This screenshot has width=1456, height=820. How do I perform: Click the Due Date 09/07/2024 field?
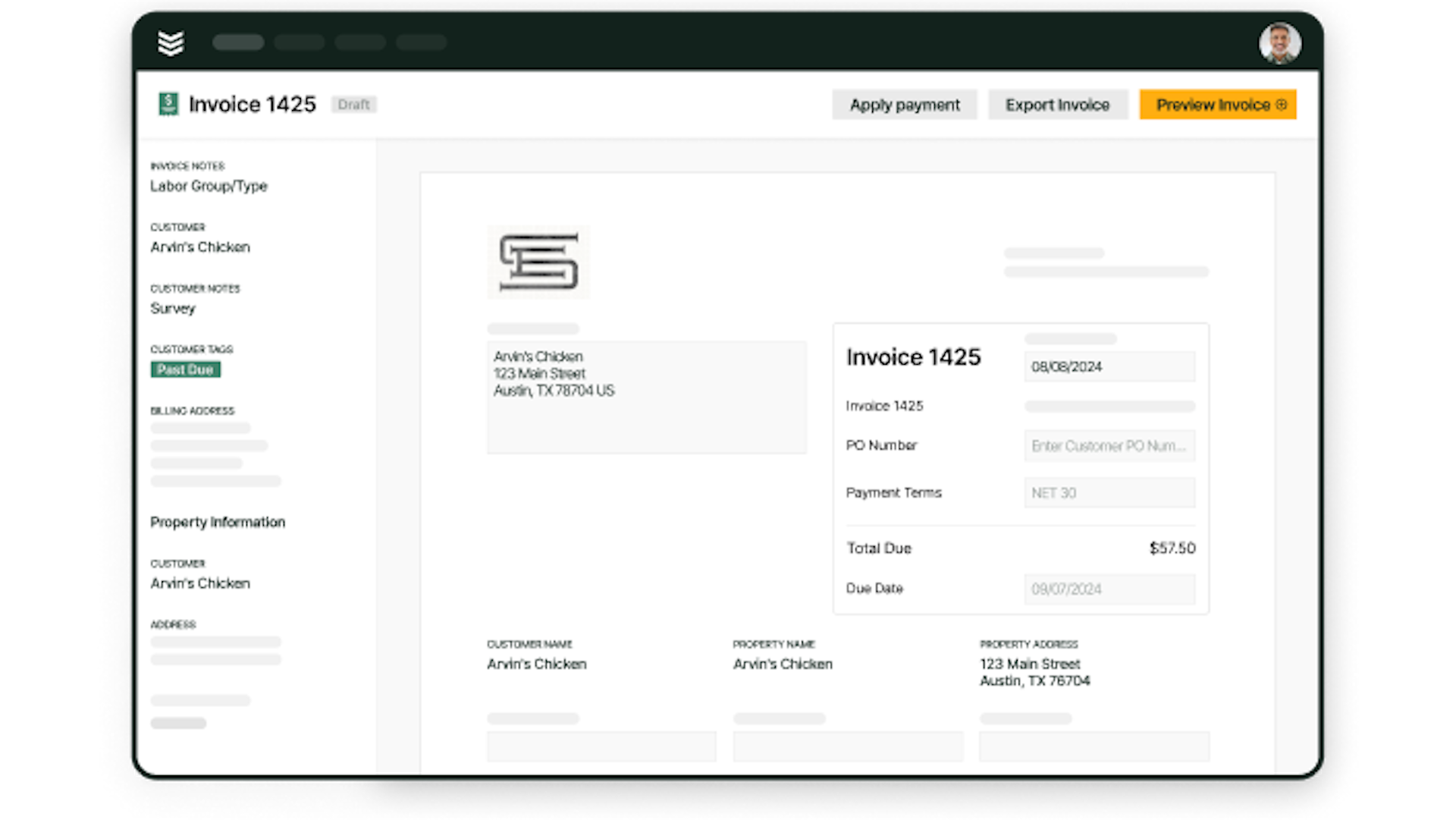(x=1108, y=588)
